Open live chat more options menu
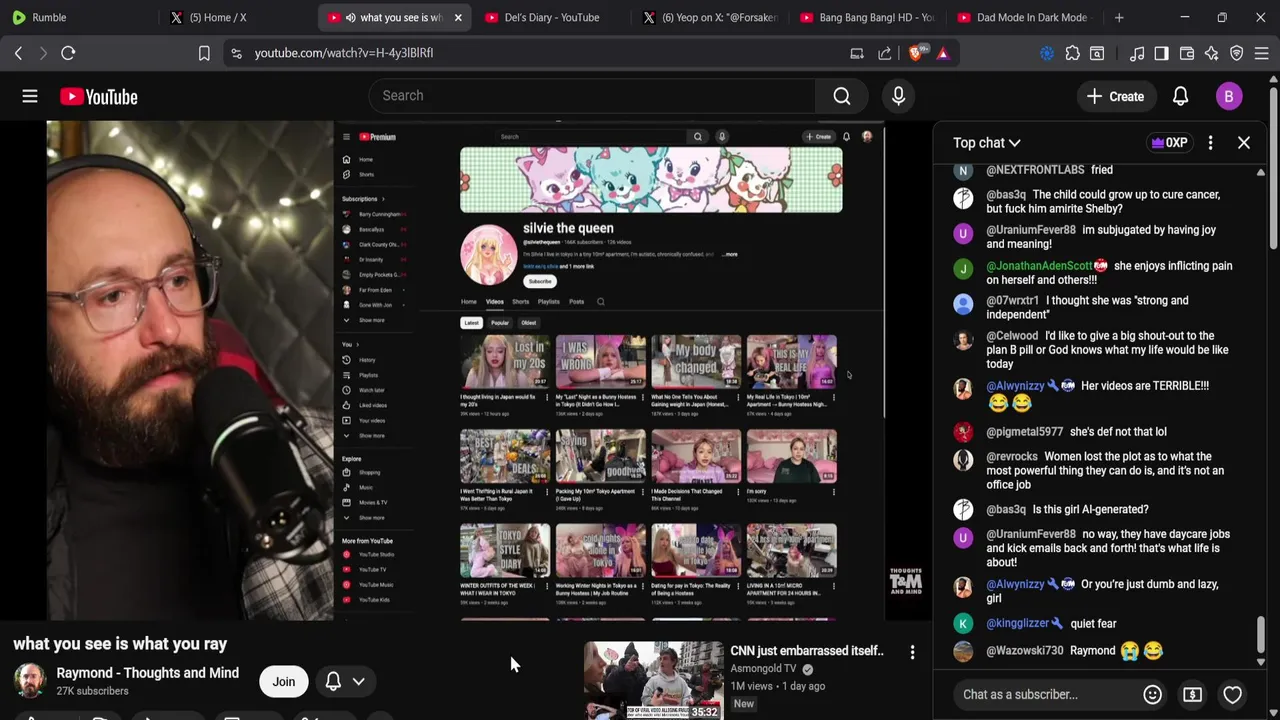 coord(1210,143)
